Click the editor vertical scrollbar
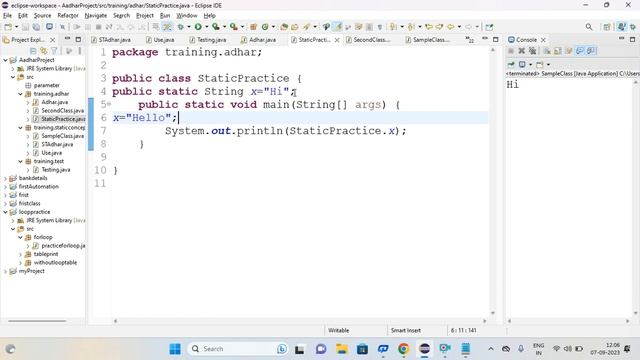Viewport: 640px width, 360px height. (x=493, y=182)
